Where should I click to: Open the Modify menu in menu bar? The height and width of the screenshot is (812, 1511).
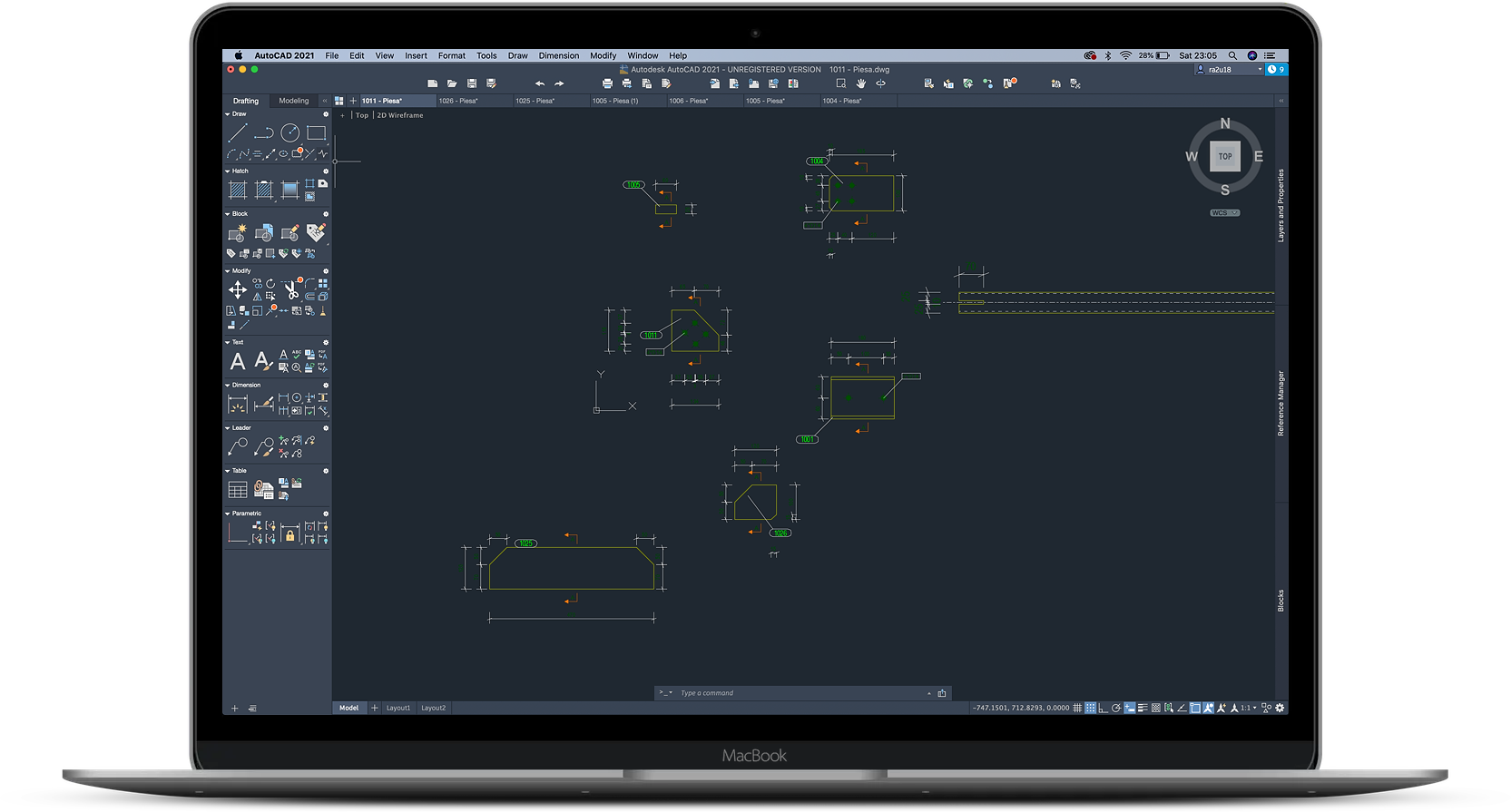[x=603, y=55]
